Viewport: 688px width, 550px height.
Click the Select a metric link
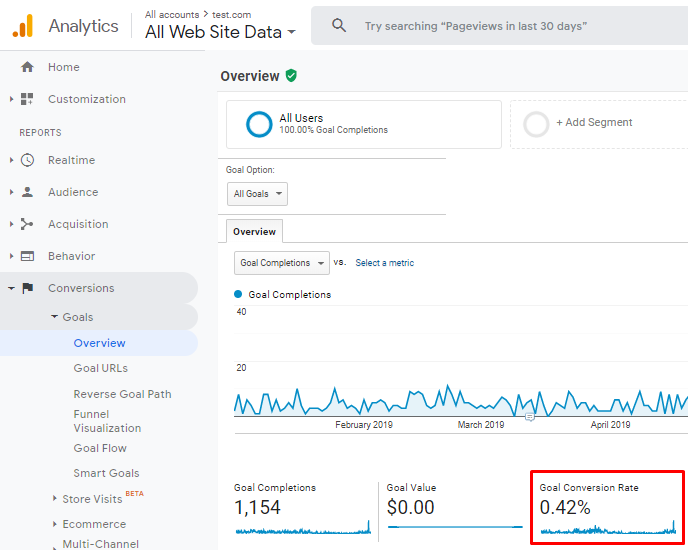(x=385, y=263)
